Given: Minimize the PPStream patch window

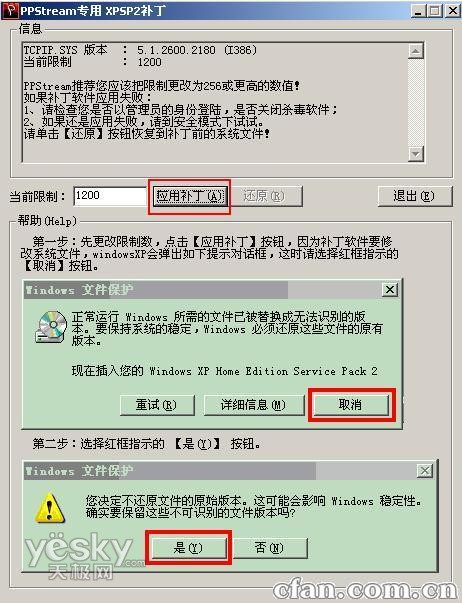Looking at the screenshot, I should (x=419, y=10).
